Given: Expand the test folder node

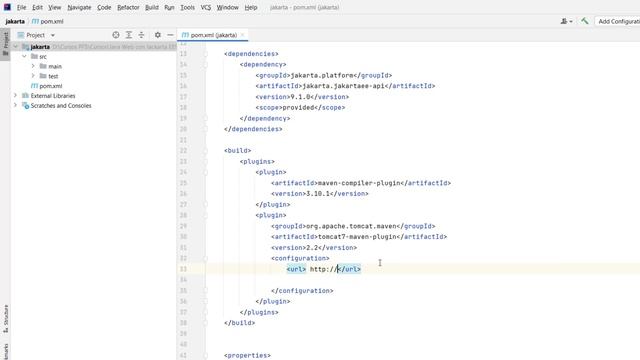Looking at the screenshot, I should coord(33,76).
